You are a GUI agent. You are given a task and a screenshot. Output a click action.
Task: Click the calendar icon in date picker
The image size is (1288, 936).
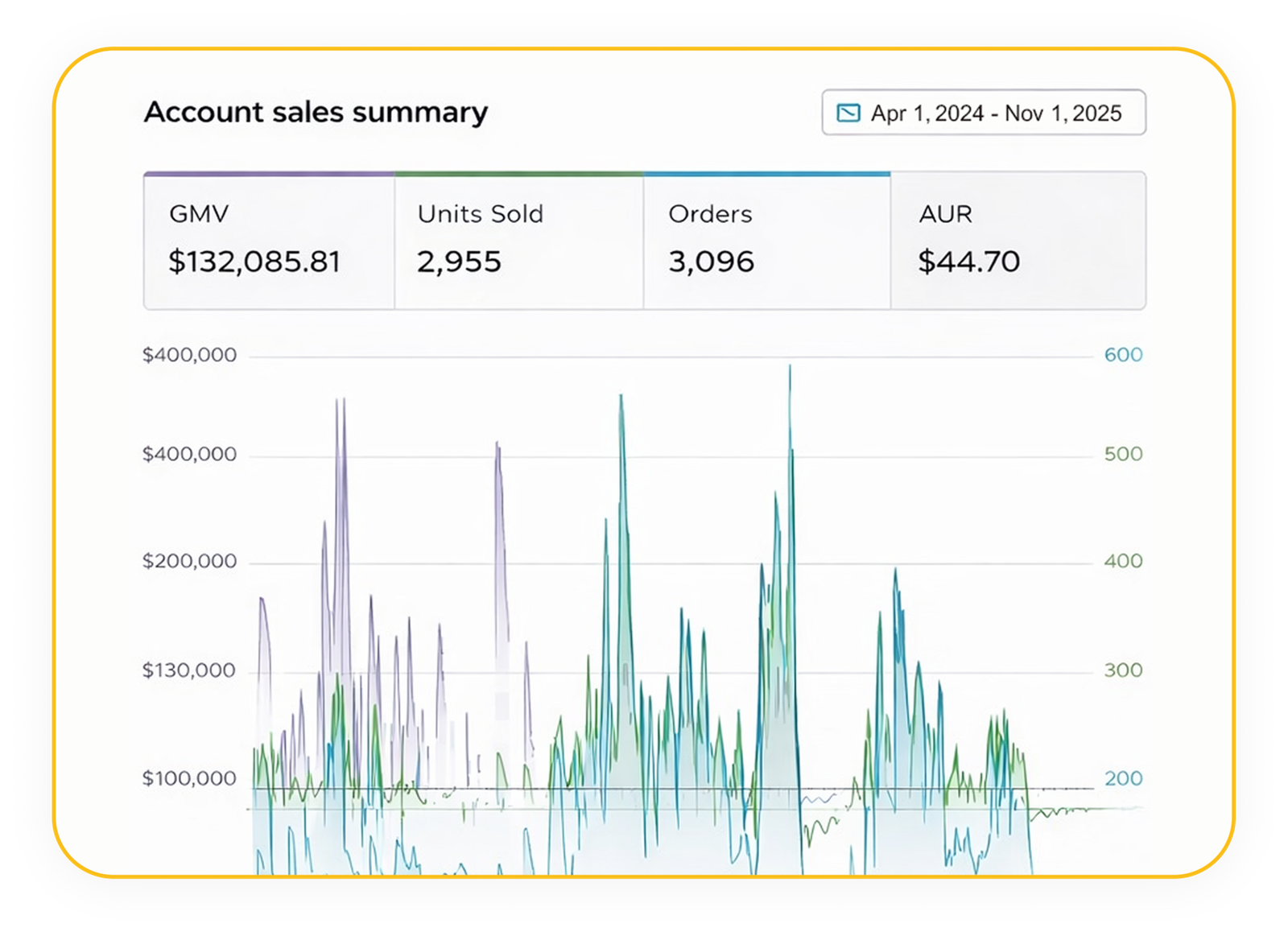point(848,113)
